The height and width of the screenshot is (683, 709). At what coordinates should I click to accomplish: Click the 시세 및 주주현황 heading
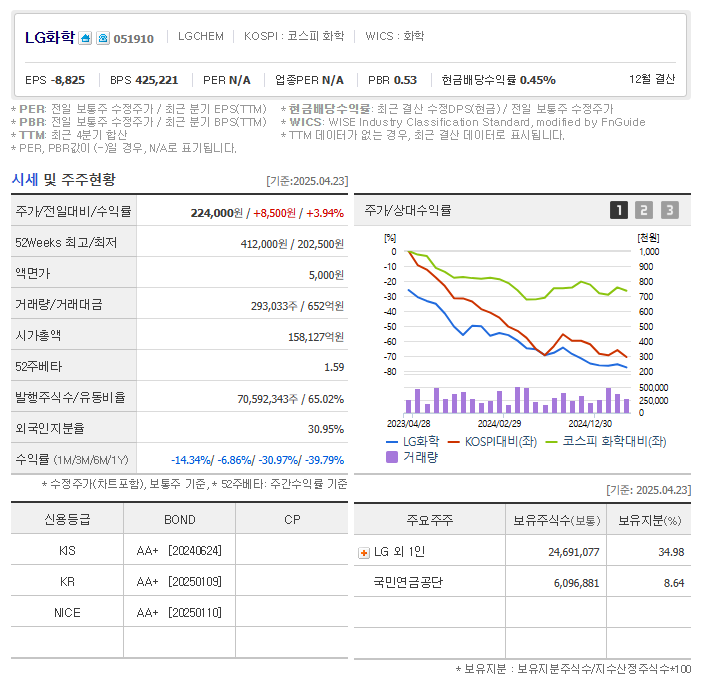[x=64, y=180]
